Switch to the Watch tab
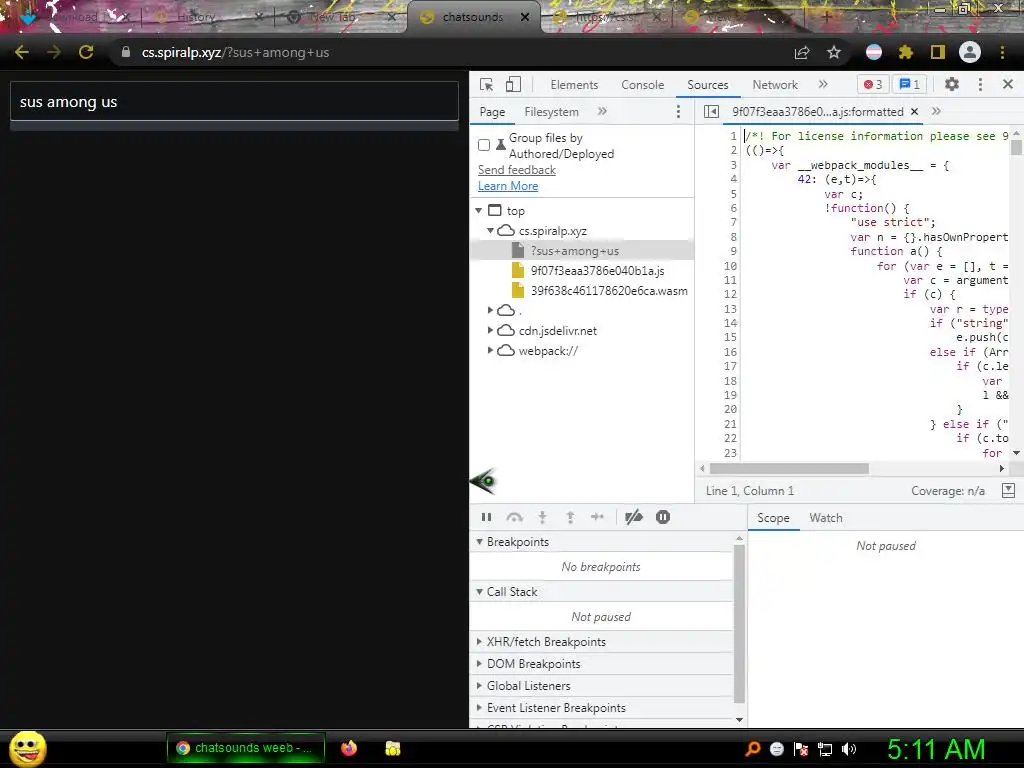Image resolution: width=1024 pixels, height=768 pixels. [x=825, y=518]
